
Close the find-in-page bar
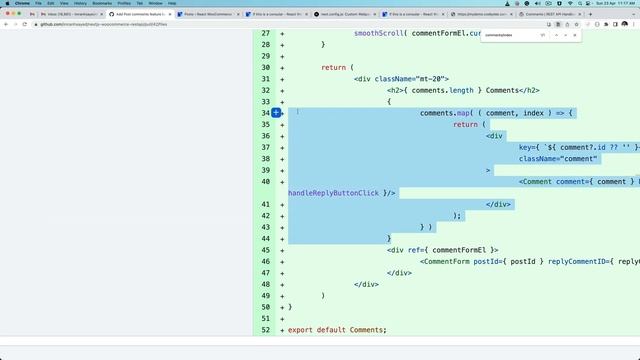(x=575, y=36)
